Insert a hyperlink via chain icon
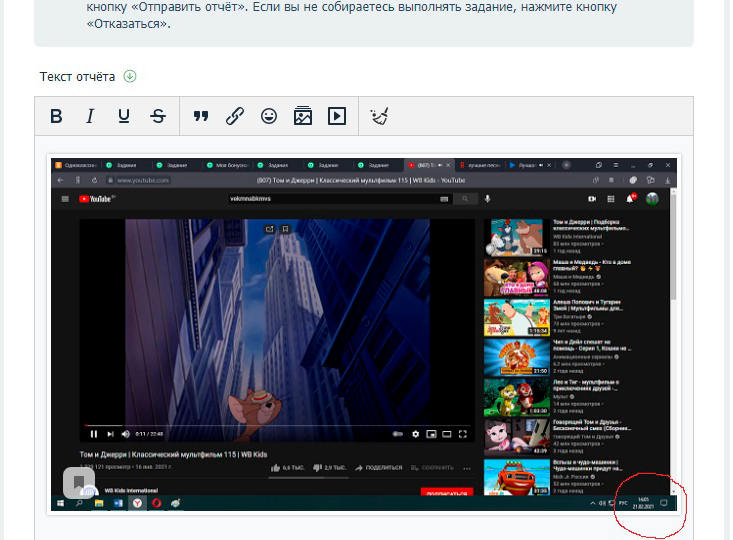Screen dimensions: 733x540 pyautogui.click(x=235, y=116)
